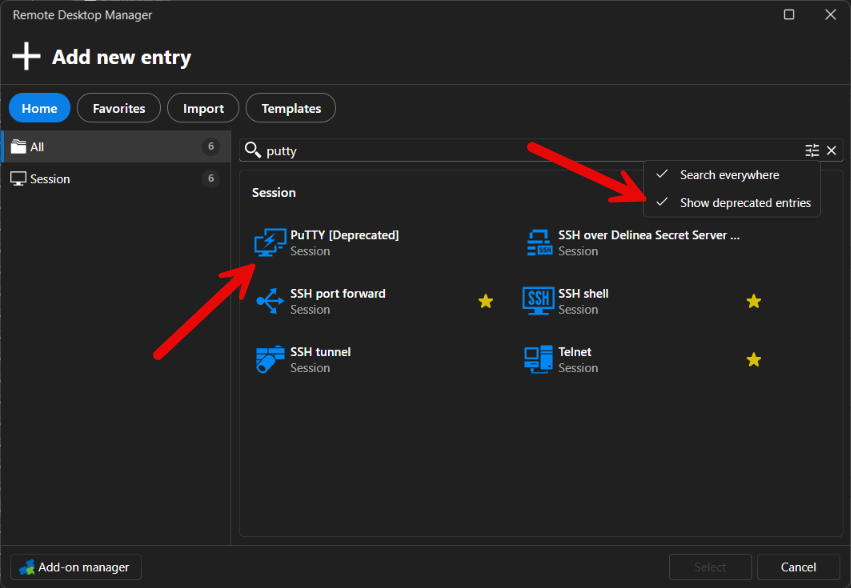Open search filter options icon
This screenshot has height=588, width=851.
[812, 150]
